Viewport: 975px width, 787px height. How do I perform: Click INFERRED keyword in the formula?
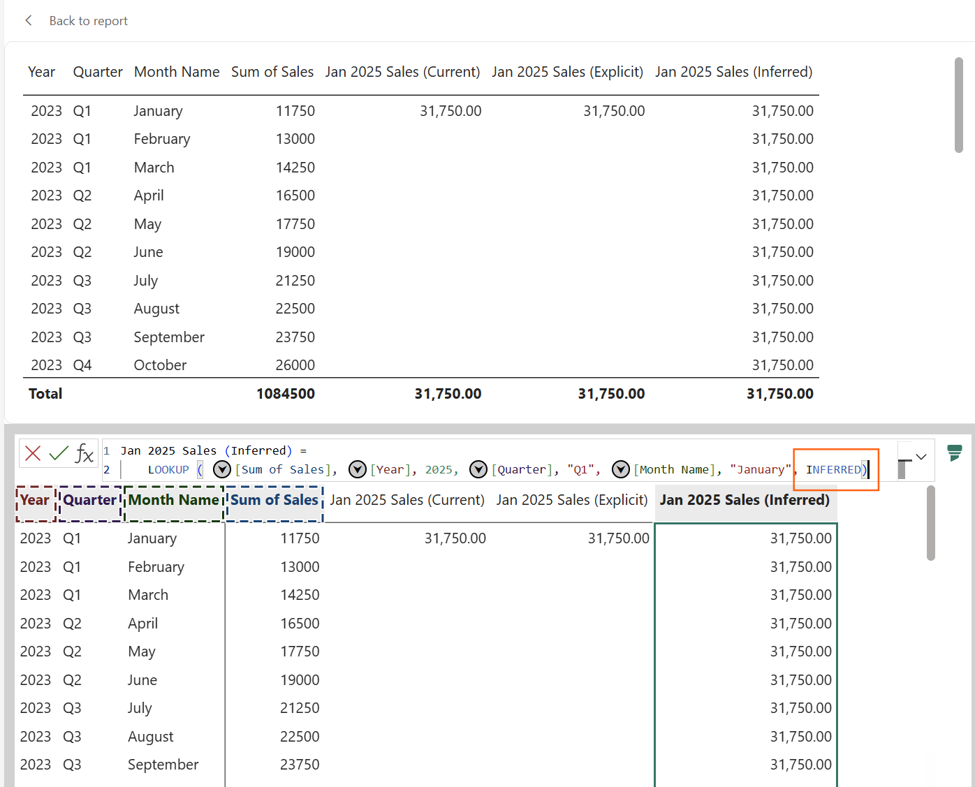point(834,469)
